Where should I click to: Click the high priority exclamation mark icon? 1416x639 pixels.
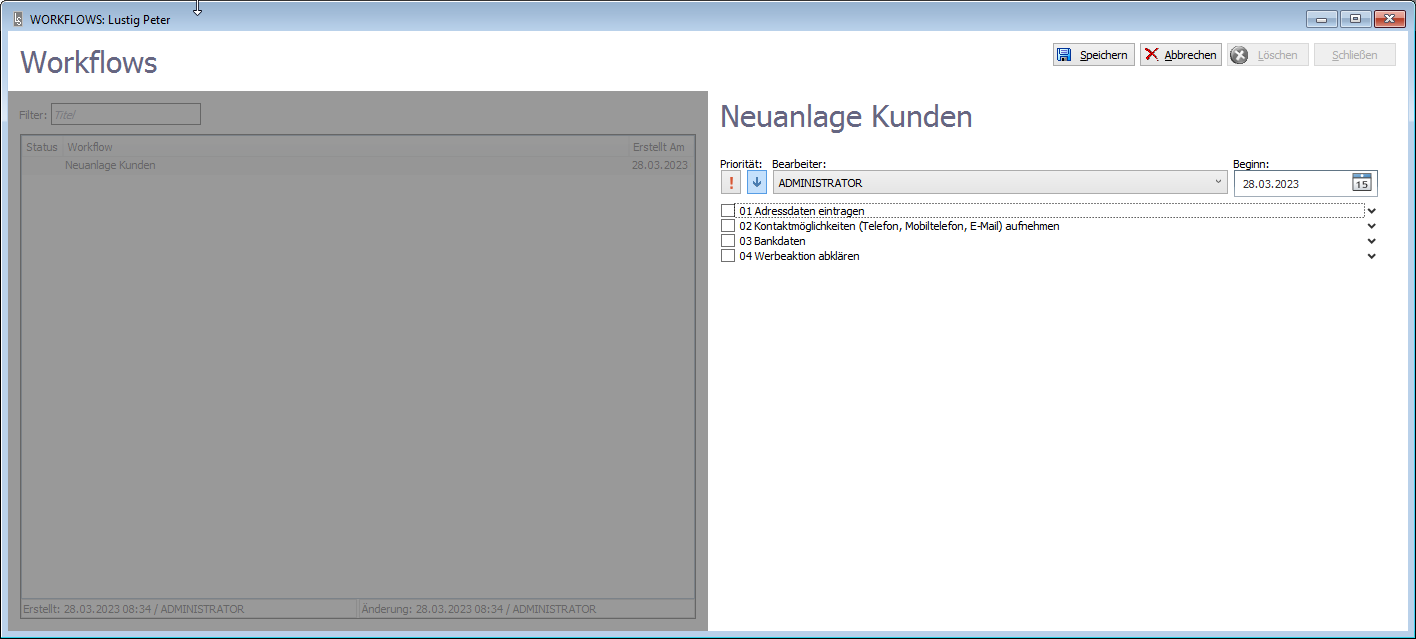pyautogui.click(x=731, y=183)
